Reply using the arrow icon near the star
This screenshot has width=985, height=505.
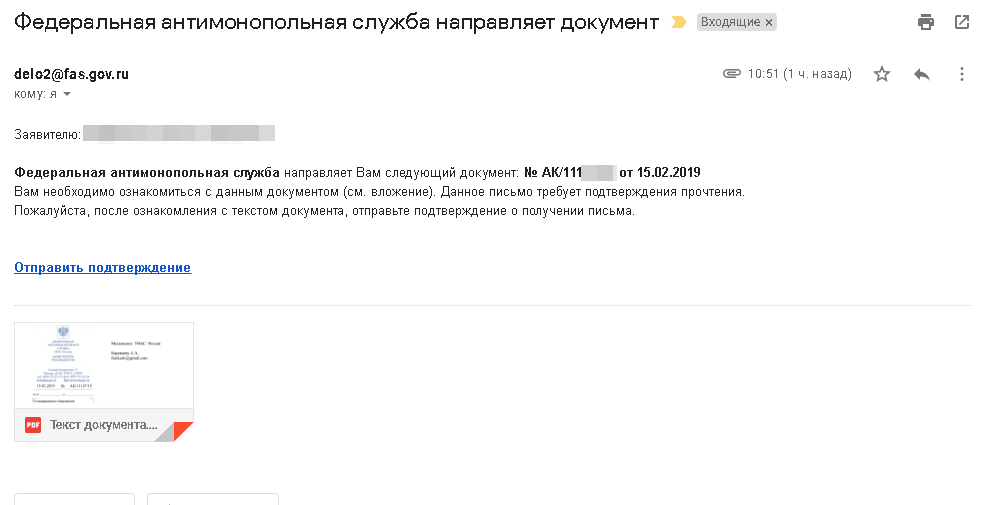pos(922,74)
